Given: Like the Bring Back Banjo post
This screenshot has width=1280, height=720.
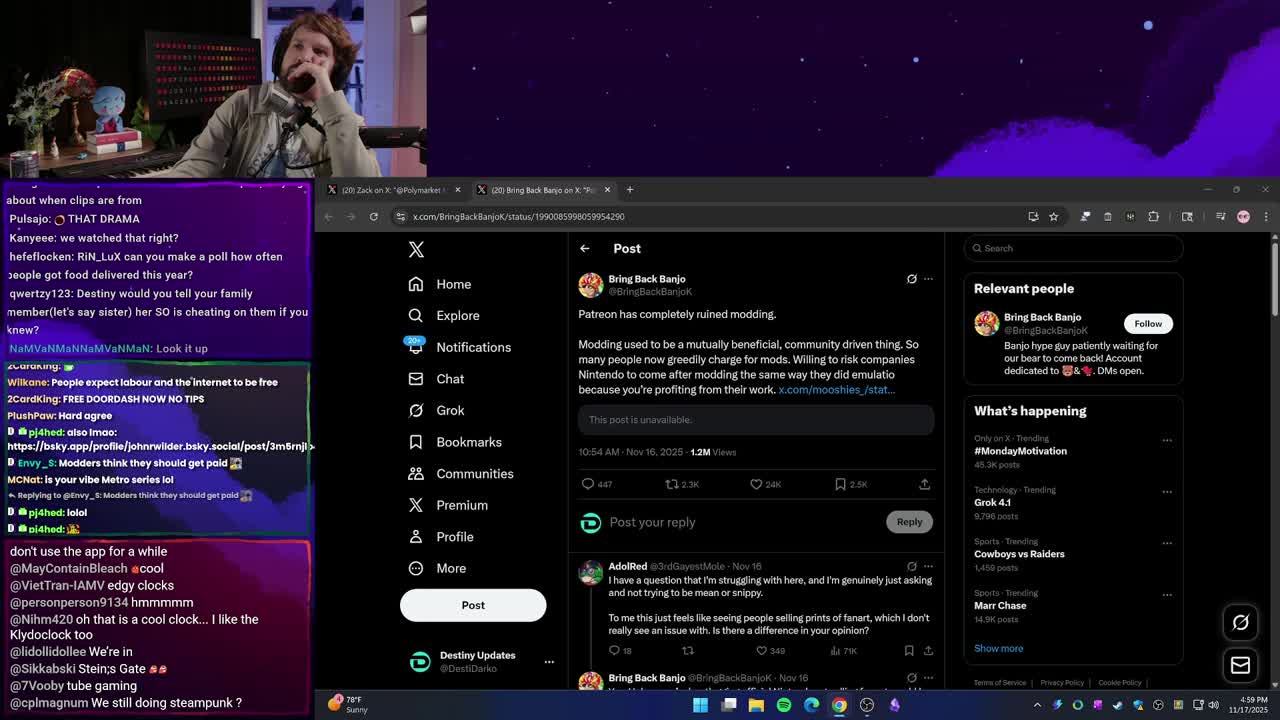Looking at the screenshot, I should 757,484.
